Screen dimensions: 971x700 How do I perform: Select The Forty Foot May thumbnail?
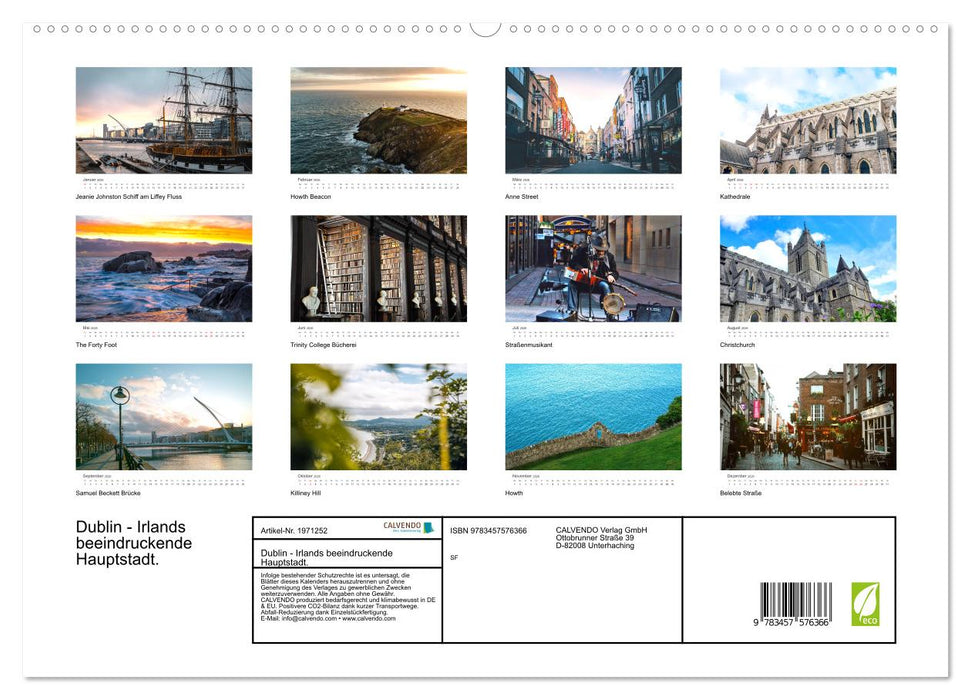(x=163, y=268)
